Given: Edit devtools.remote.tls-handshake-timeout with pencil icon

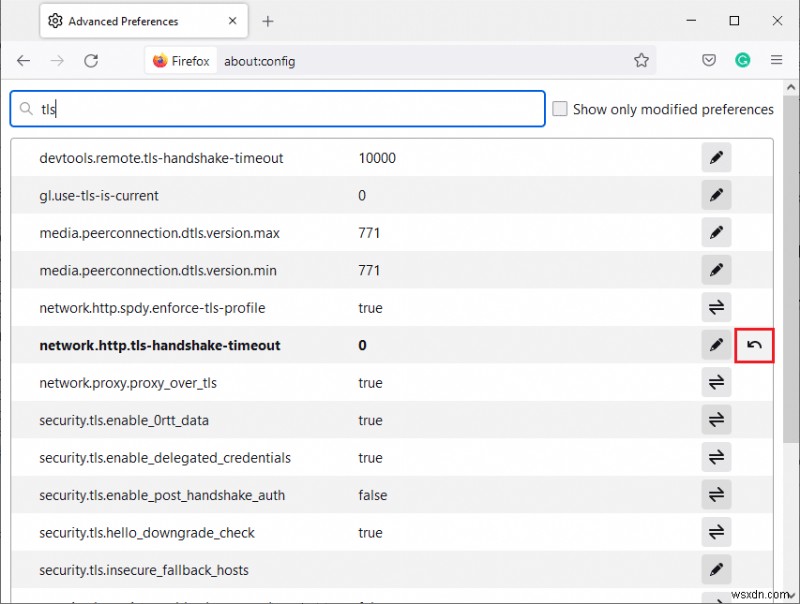Looking at the screenshot, I should click(x=716, y=157).
